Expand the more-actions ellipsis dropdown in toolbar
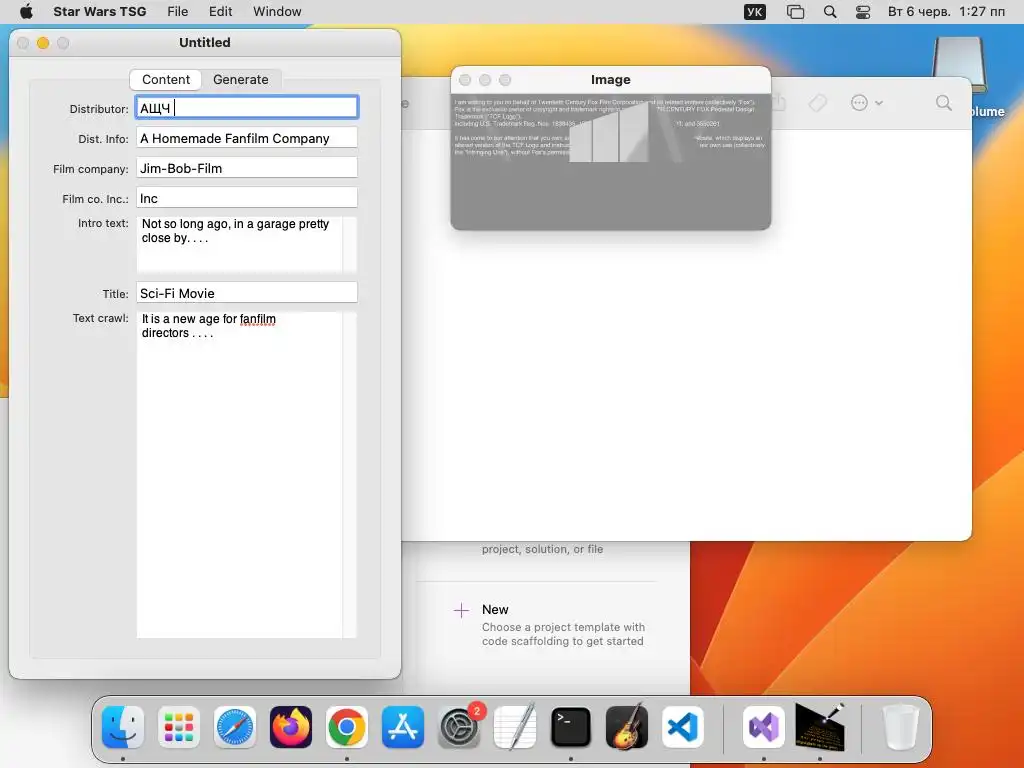 point(867,103)
